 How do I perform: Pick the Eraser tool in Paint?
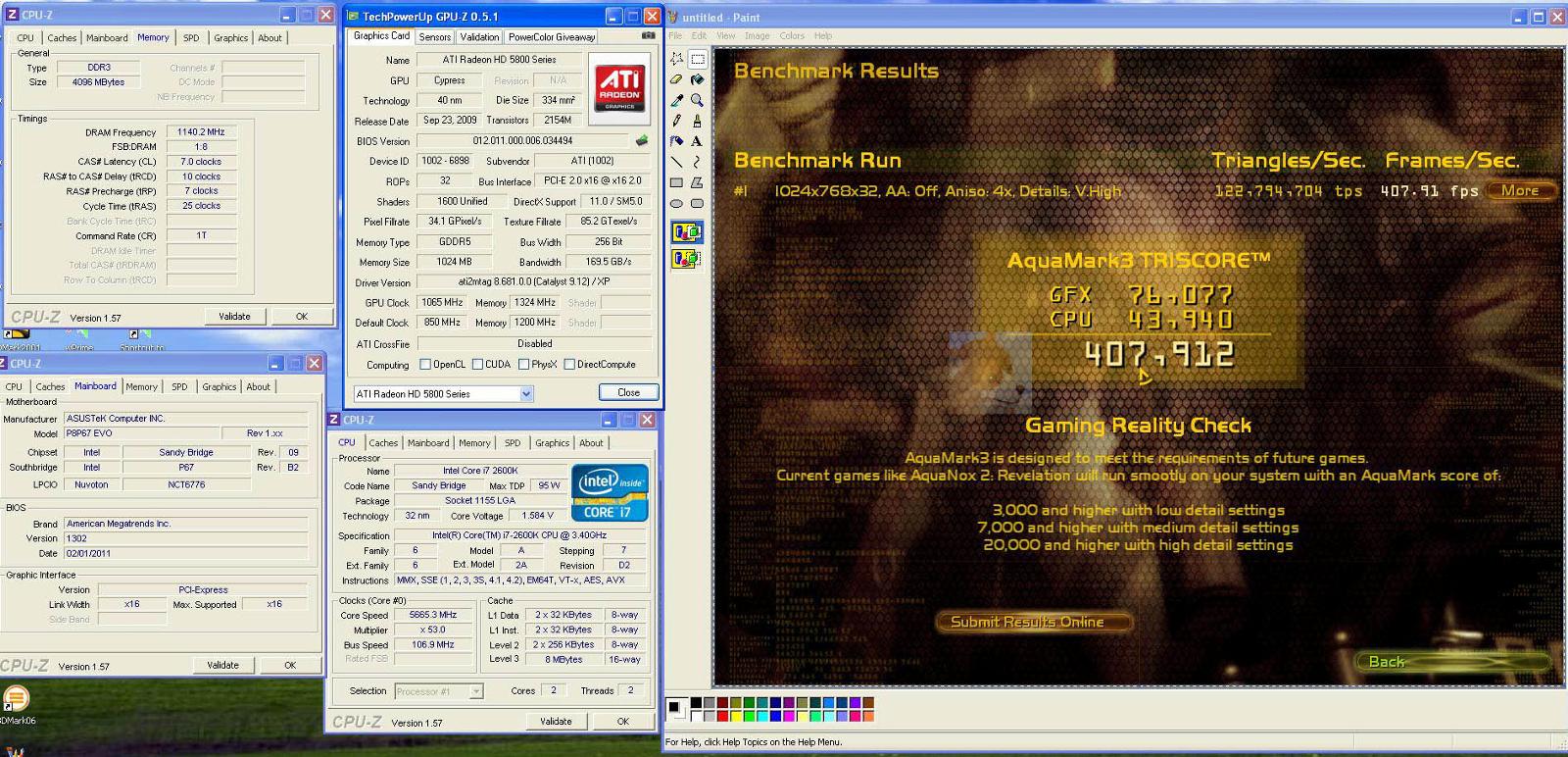tap(676, 79)
